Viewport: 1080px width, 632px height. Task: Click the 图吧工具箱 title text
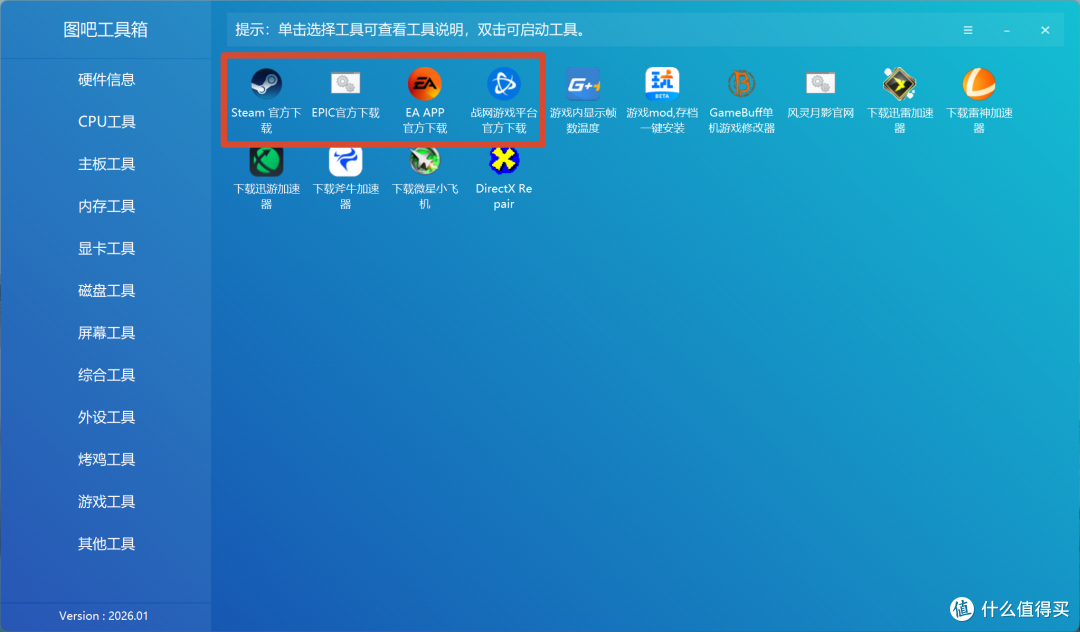[105, 30]
